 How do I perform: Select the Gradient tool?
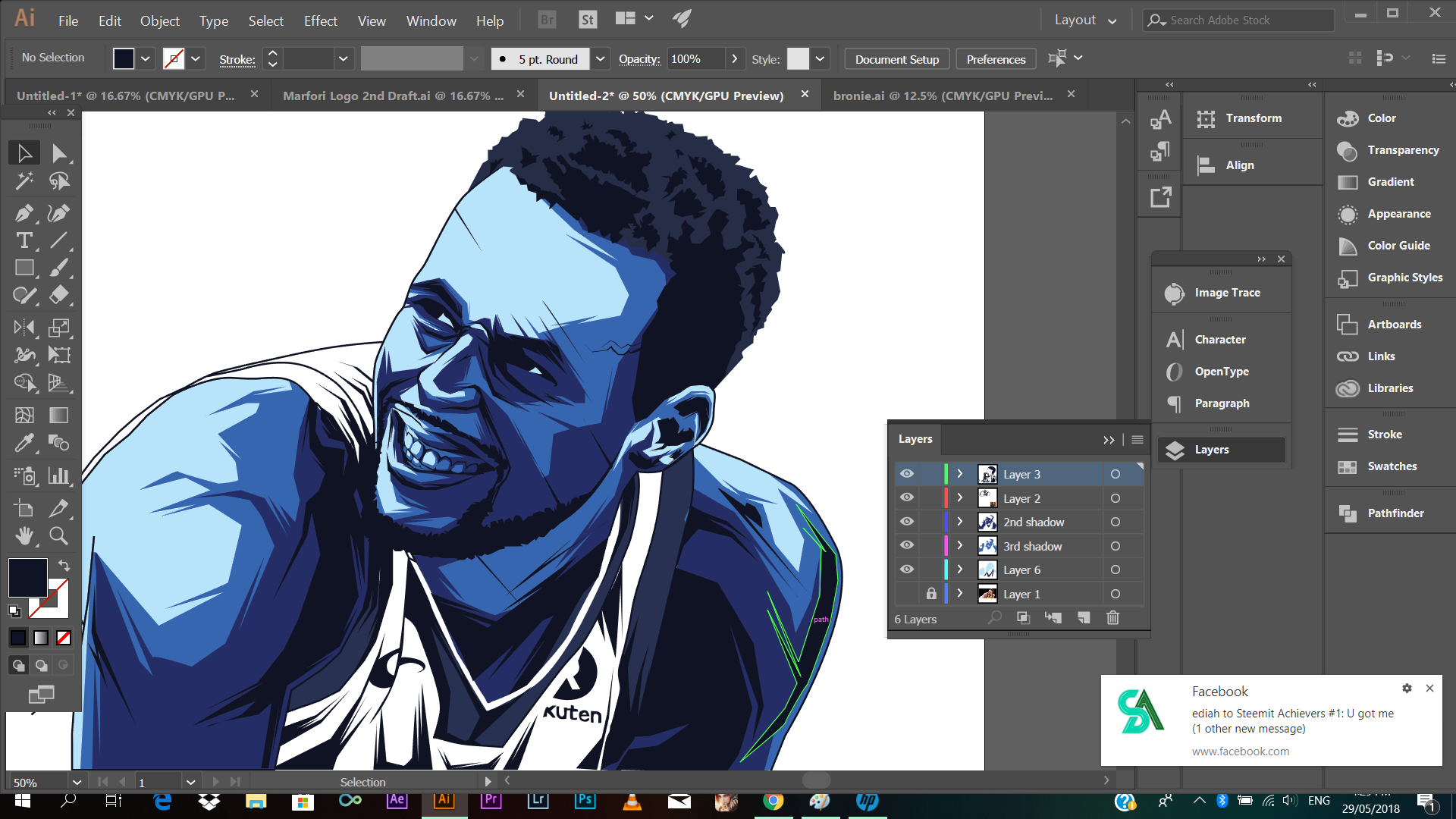pos(59,415)
